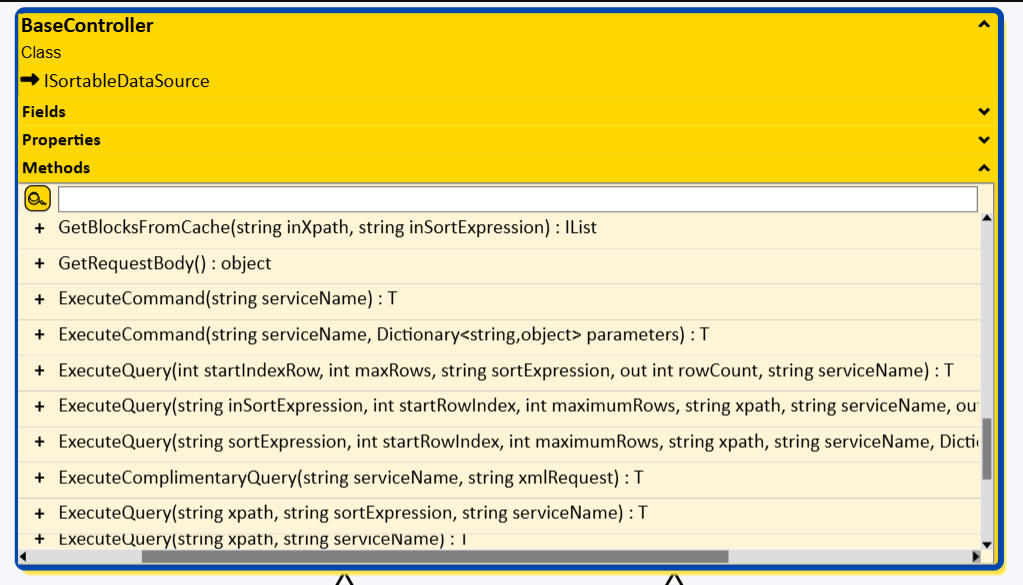Click the method search filter icon
The width and height of the screenshot is (1023, 585).
pos(37,199)
